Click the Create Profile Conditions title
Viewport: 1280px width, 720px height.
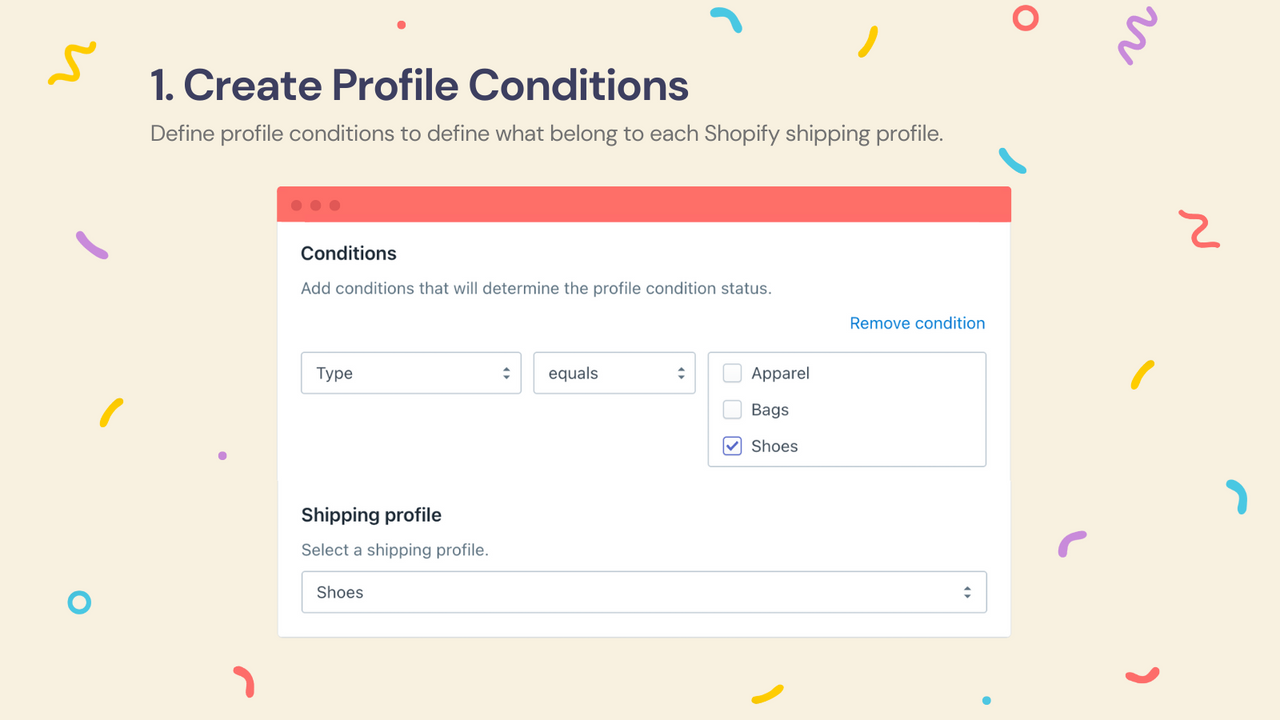click(x=419, y=86)
